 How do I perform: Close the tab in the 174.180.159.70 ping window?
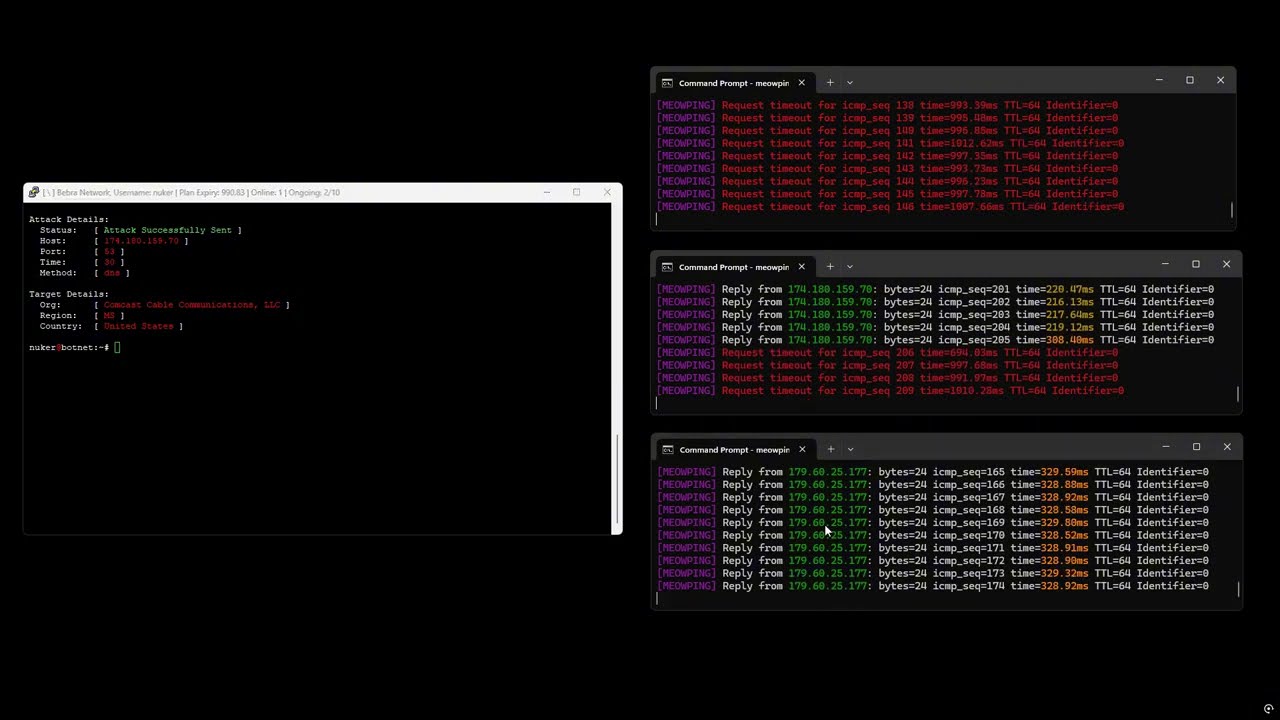[x=801, y=267]
